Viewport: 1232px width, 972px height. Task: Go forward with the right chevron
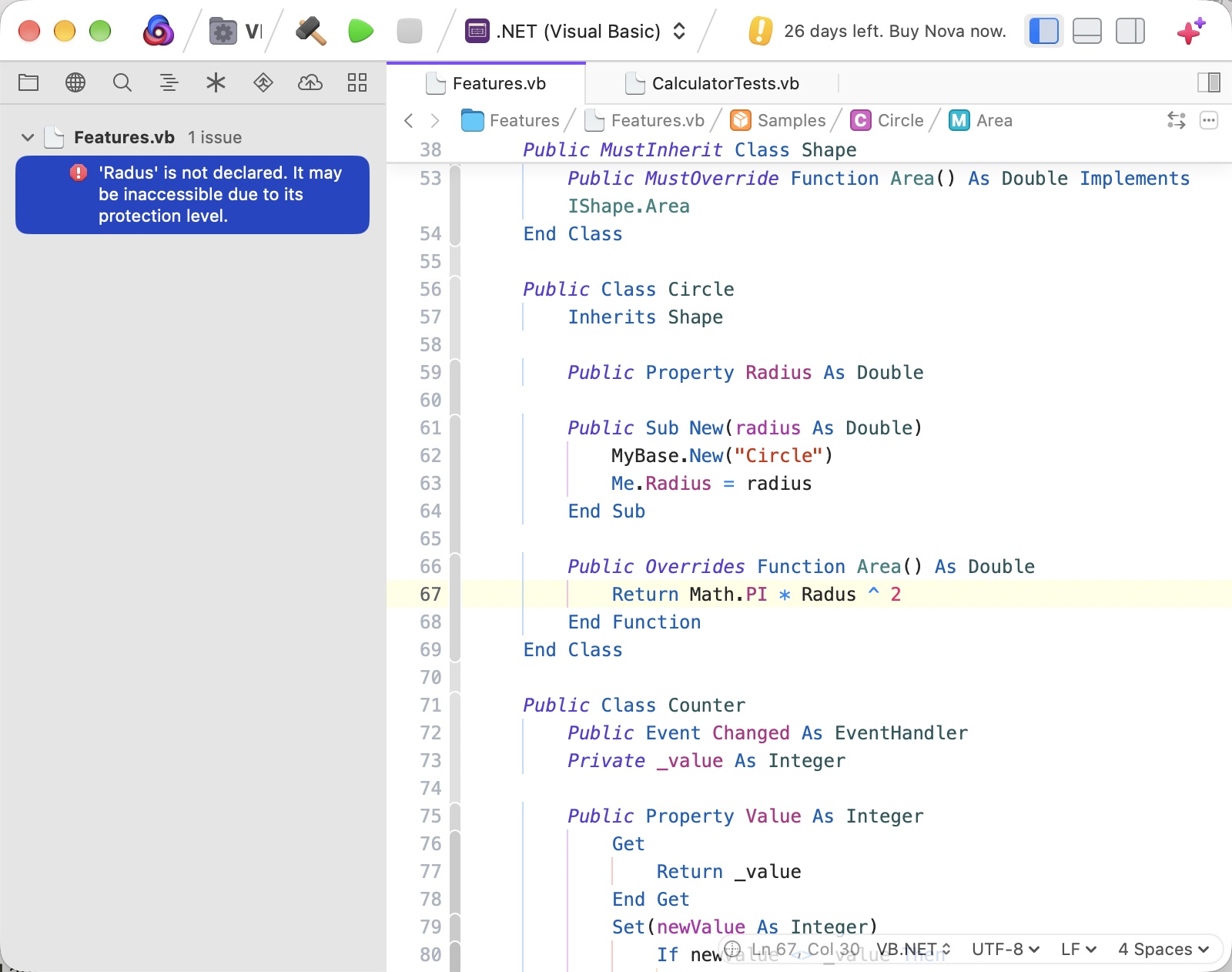point(435,121)
